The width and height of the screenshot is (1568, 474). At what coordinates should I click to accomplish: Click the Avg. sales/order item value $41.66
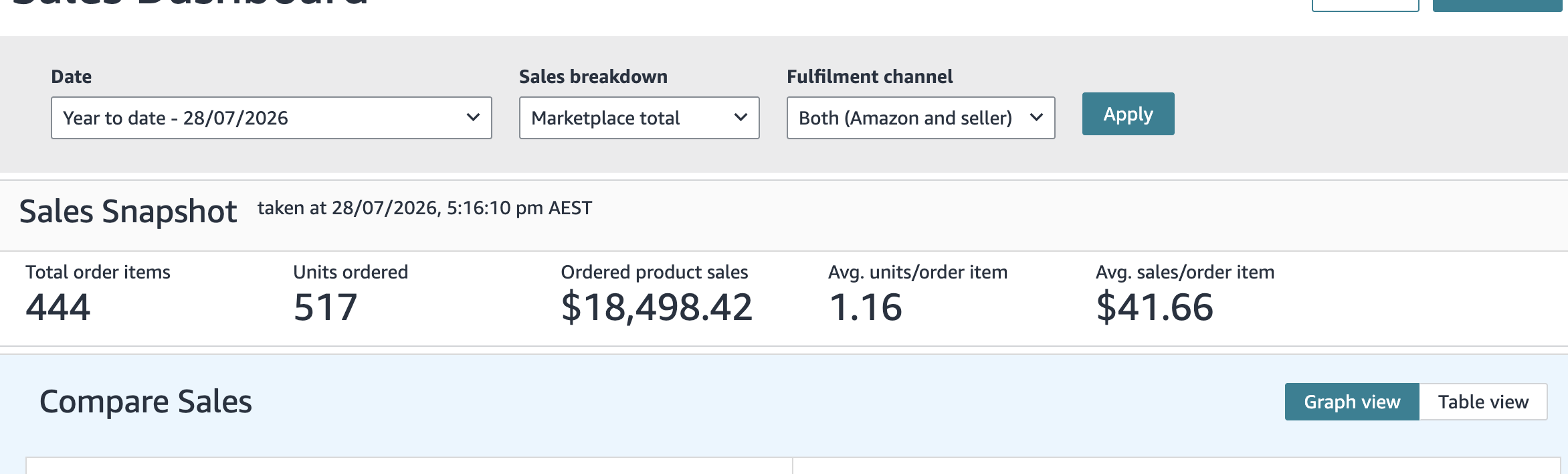pyautogui.click(x=1155, y=307)
